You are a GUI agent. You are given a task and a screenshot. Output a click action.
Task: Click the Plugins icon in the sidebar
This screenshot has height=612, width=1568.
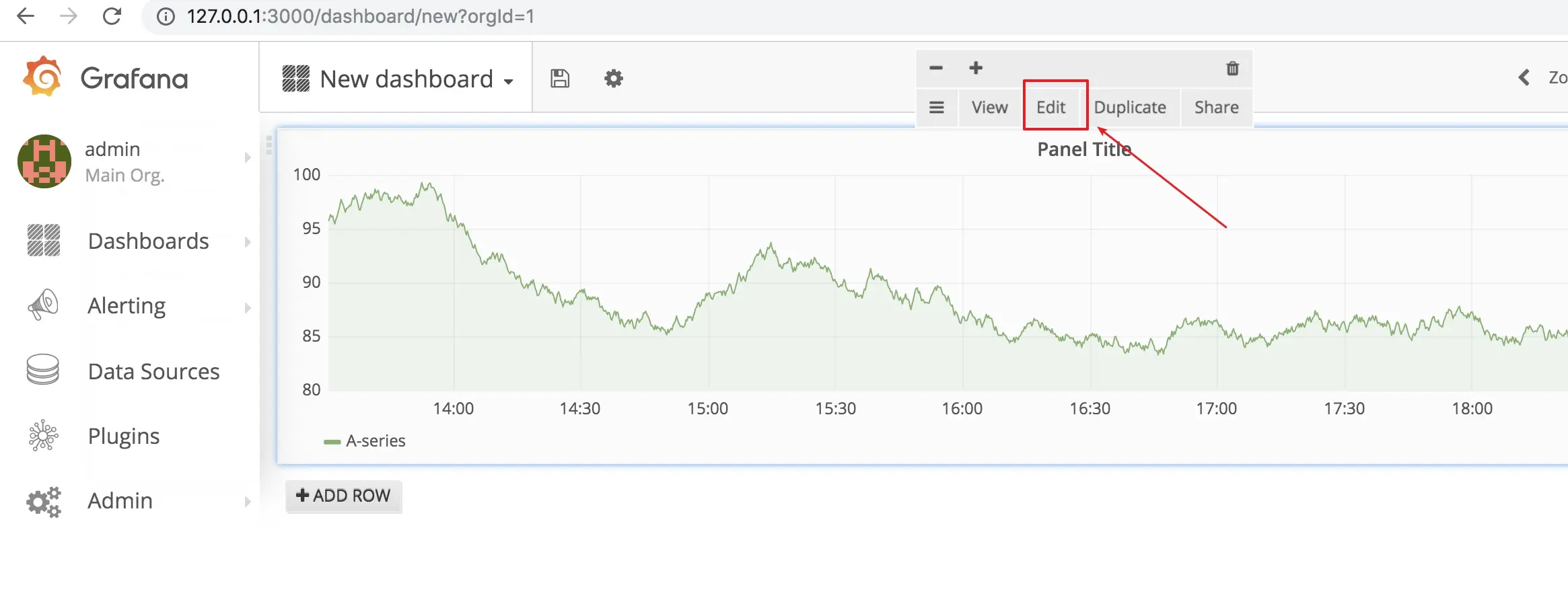[44, 435]
